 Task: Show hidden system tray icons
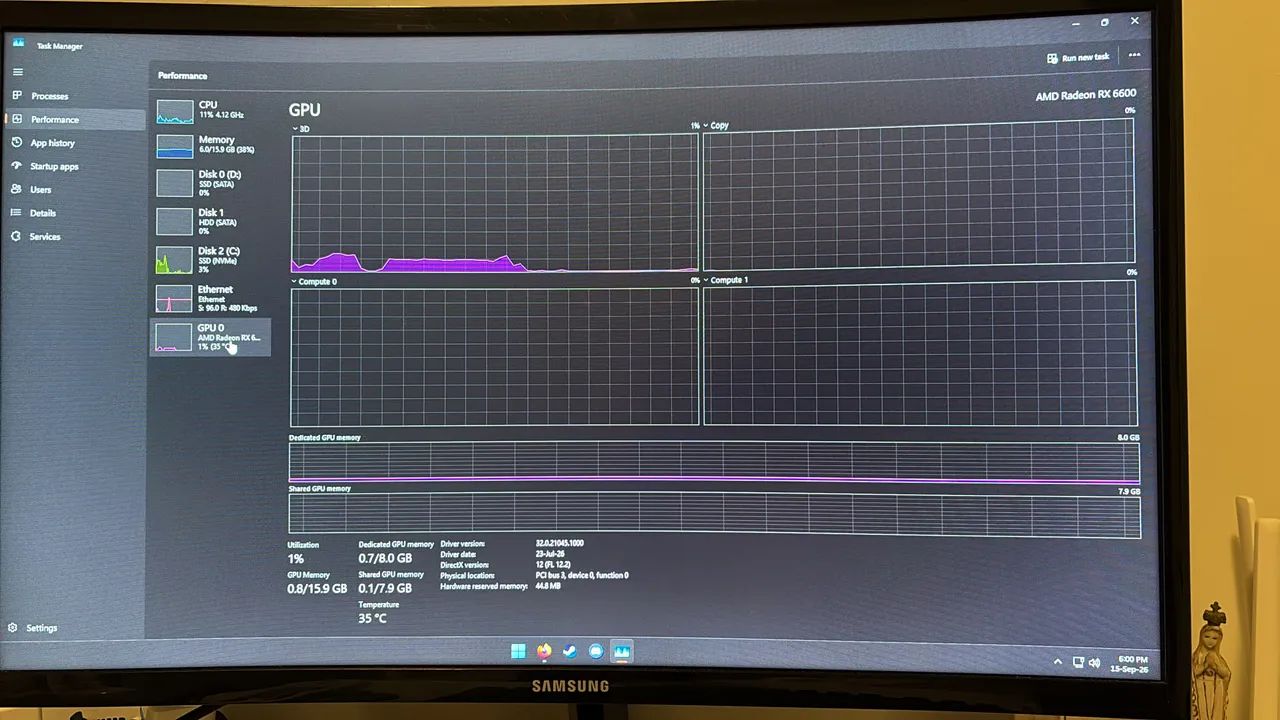[1058, 662]
